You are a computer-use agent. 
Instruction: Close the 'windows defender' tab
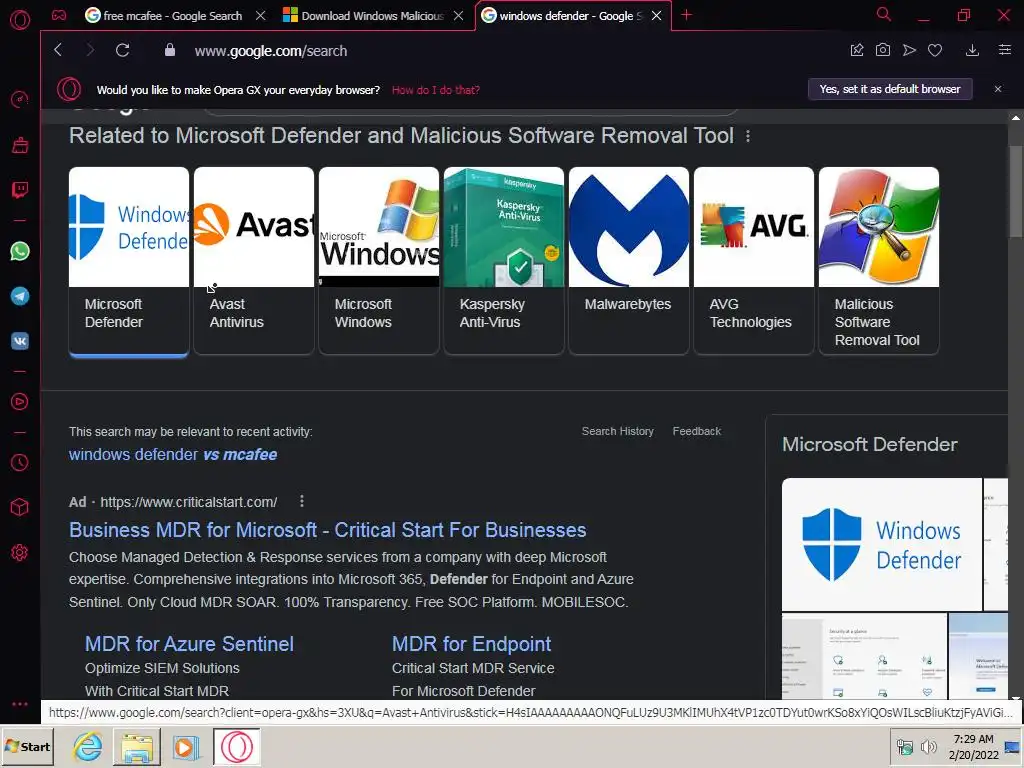(656, 16)
